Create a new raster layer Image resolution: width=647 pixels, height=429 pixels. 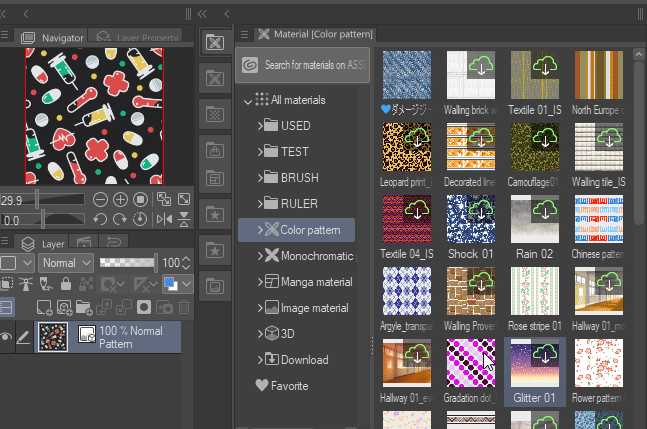(44, 307)
